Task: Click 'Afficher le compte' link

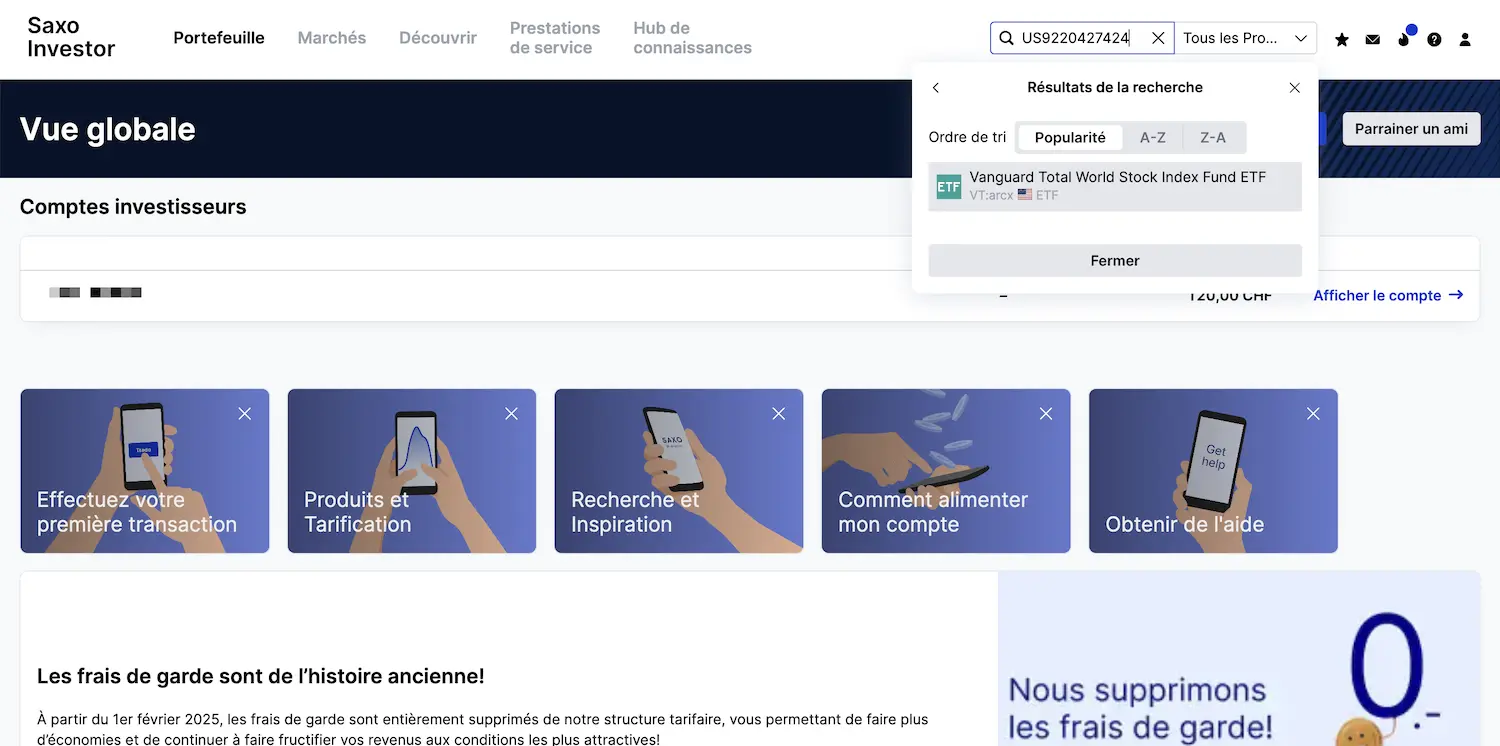Action: point(1388,295)
